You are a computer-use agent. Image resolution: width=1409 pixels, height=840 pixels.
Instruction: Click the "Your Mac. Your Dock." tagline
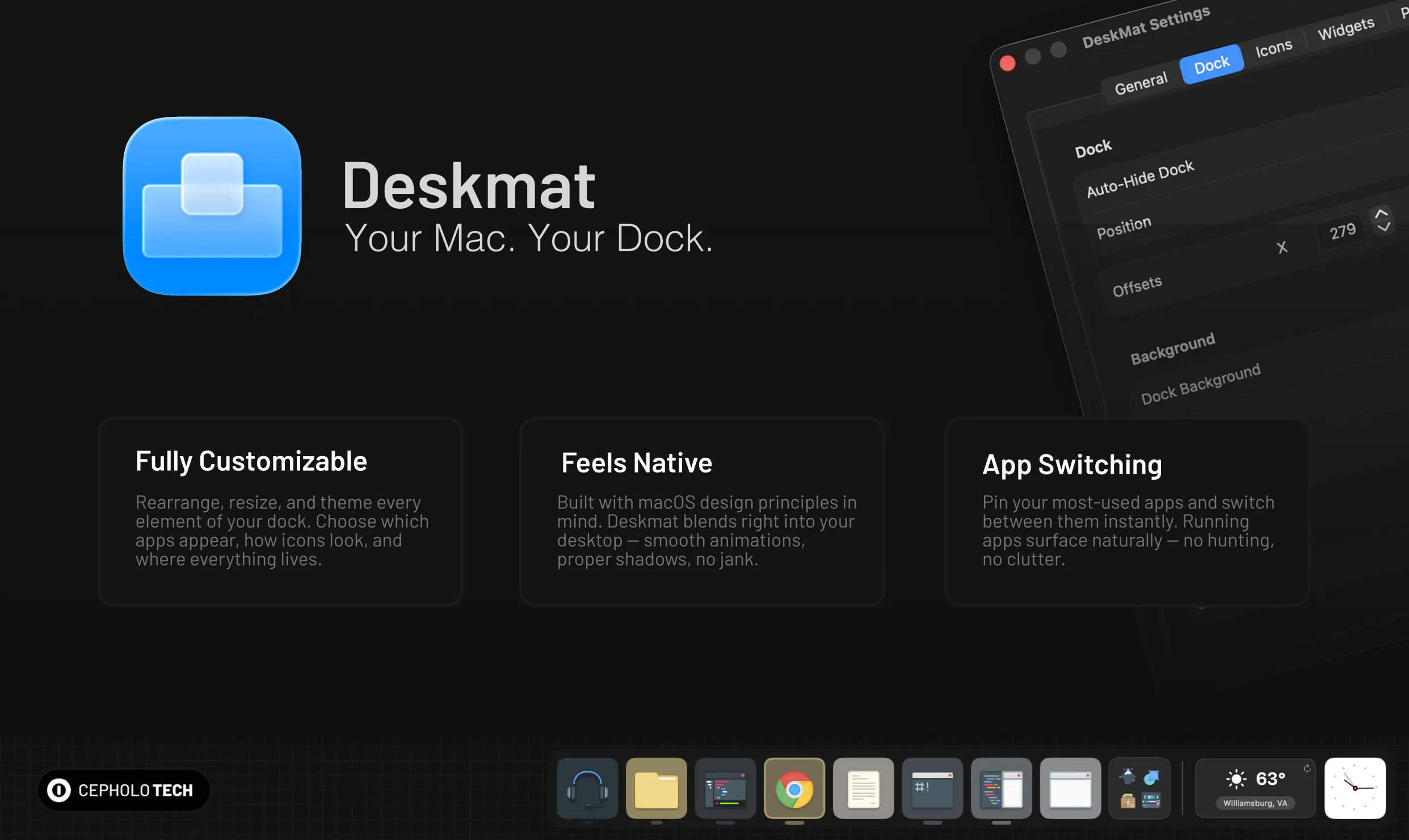tap(529, 238)
